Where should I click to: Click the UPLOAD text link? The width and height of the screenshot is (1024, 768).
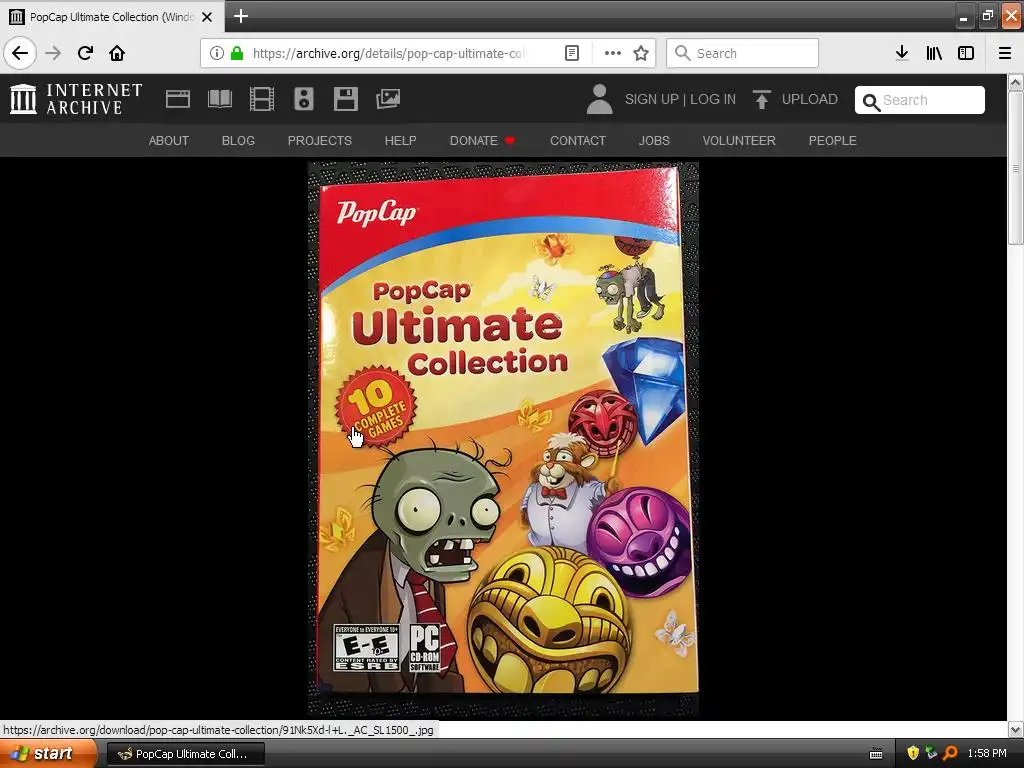[810, 99]
